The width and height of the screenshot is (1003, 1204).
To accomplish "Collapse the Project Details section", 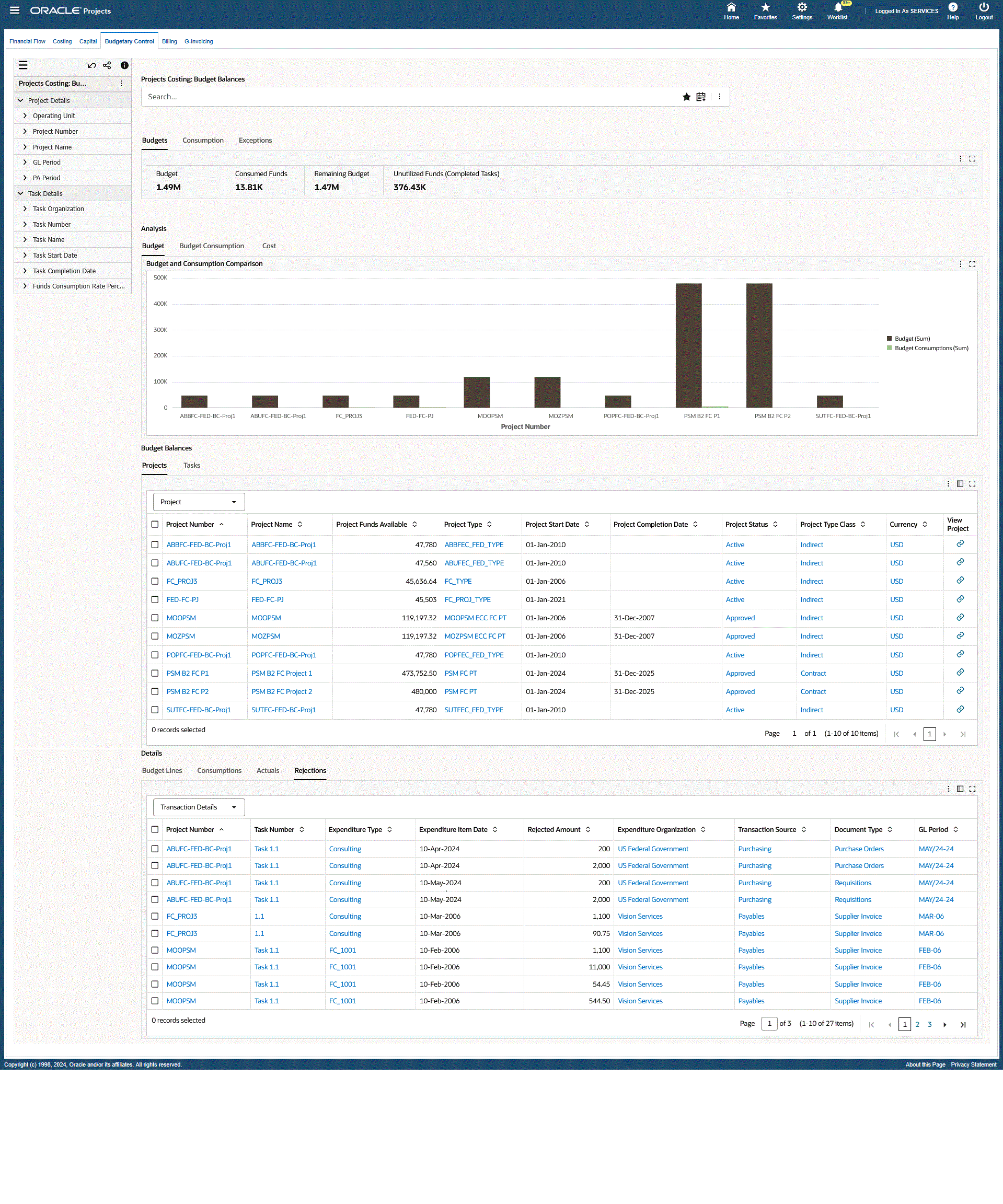I will coord(20,100).
